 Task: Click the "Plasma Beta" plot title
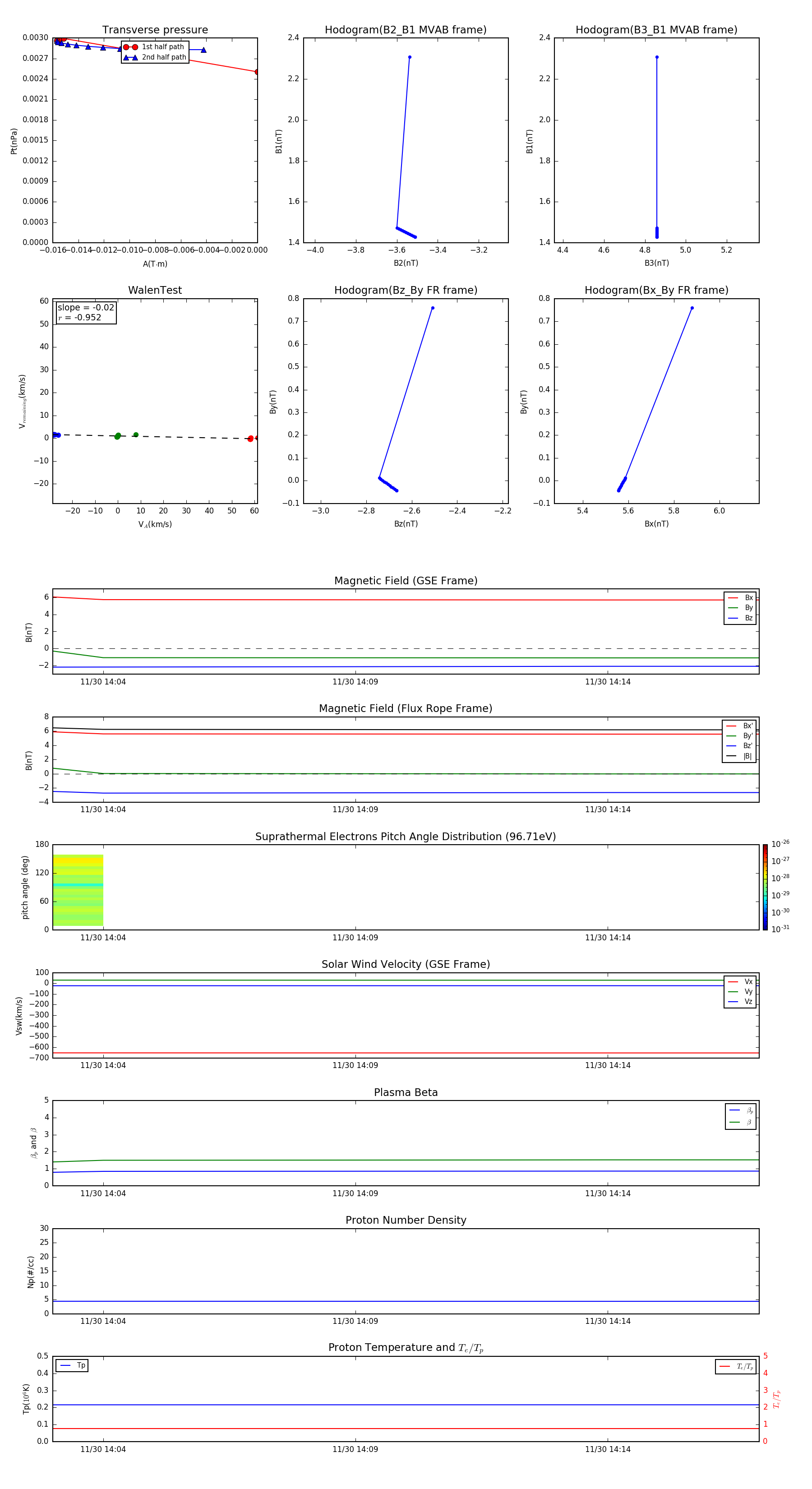(406, 1092)
